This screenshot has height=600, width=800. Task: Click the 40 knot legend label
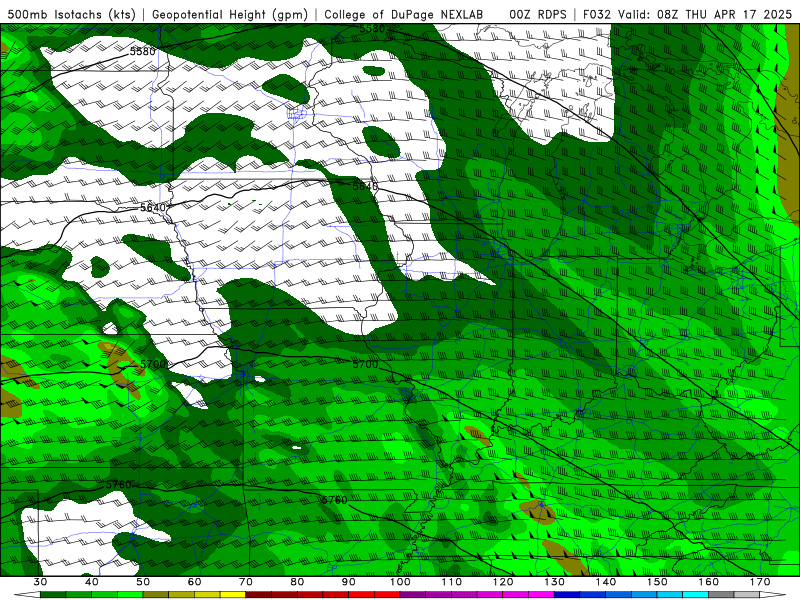[x=91, y=582]
